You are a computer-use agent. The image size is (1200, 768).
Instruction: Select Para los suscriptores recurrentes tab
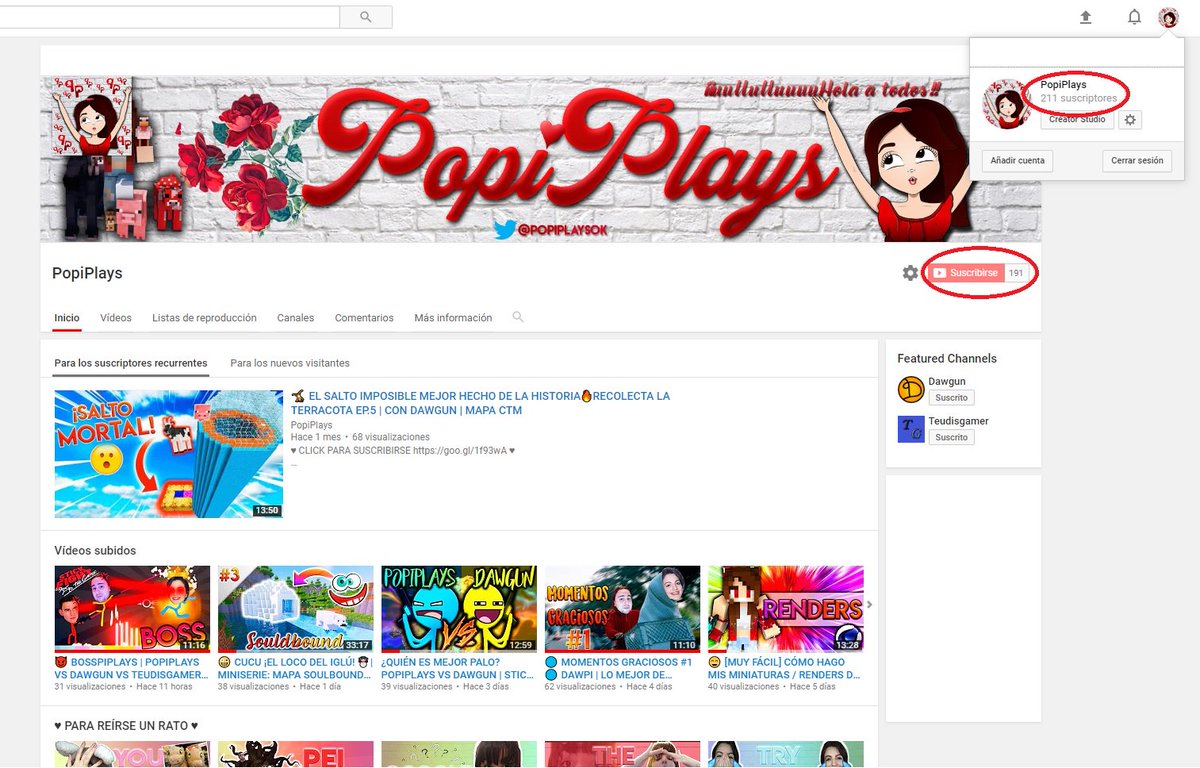131,363
